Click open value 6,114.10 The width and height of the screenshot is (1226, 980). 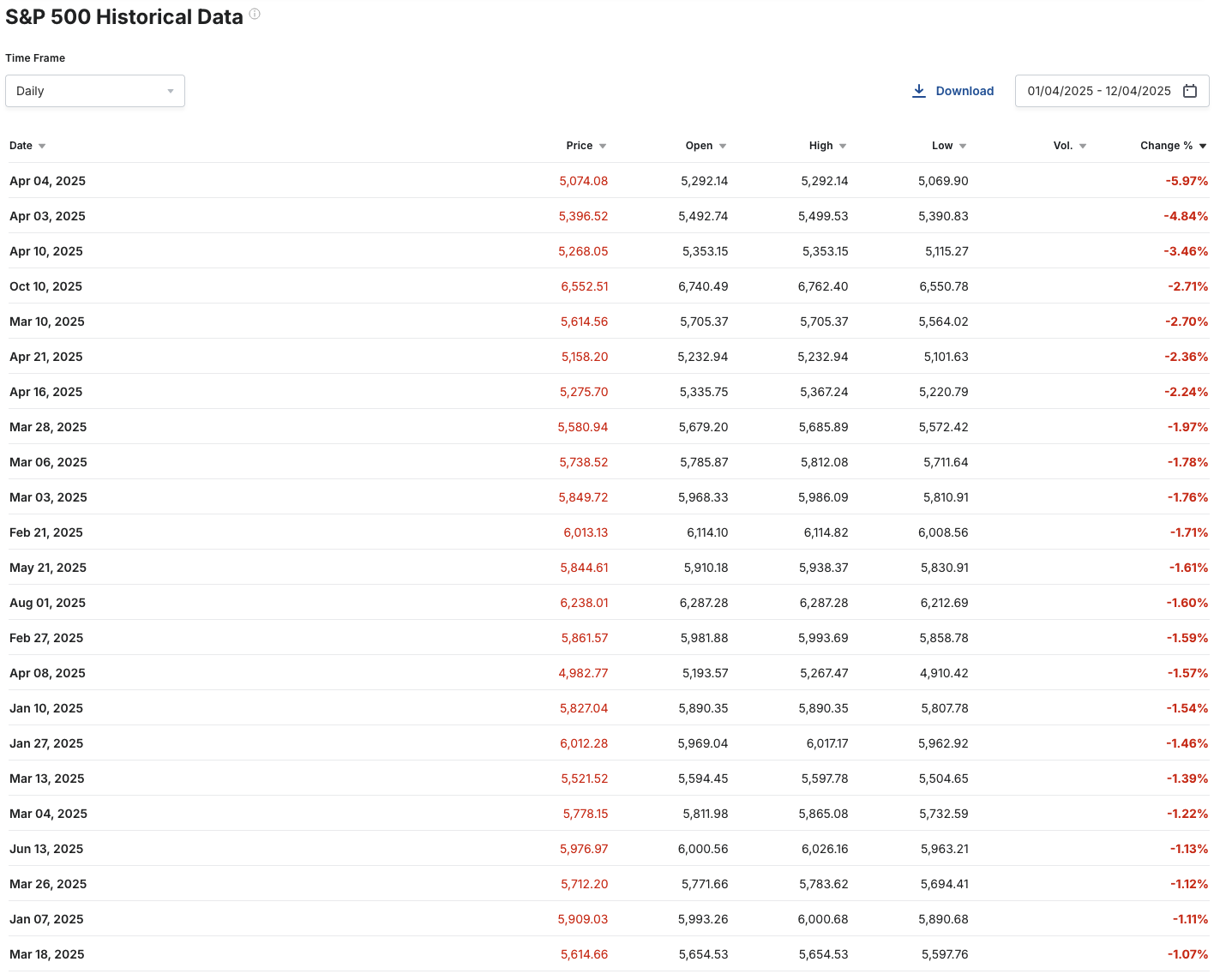tap(707, 532)
